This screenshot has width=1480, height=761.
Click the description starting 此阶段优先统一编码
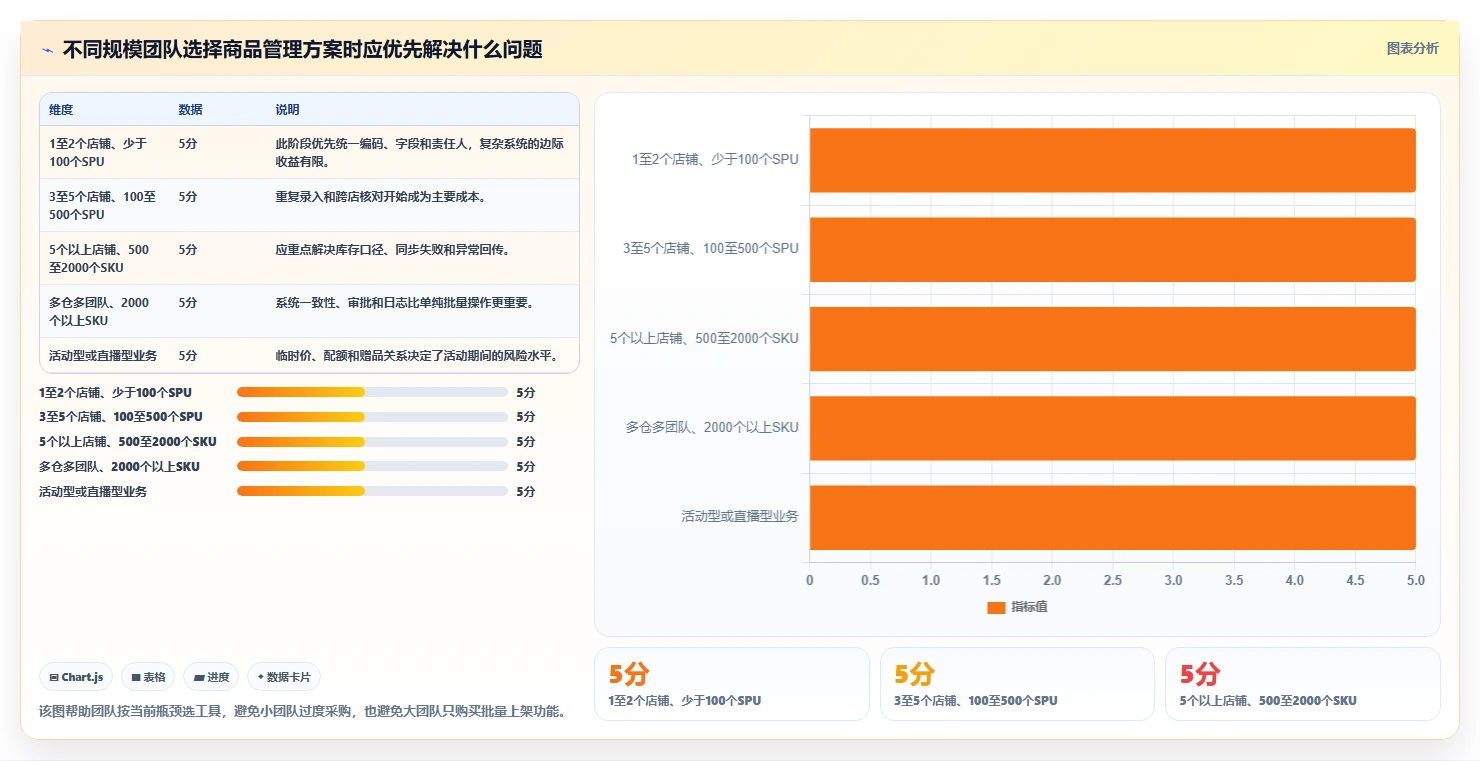pos(420,152)
